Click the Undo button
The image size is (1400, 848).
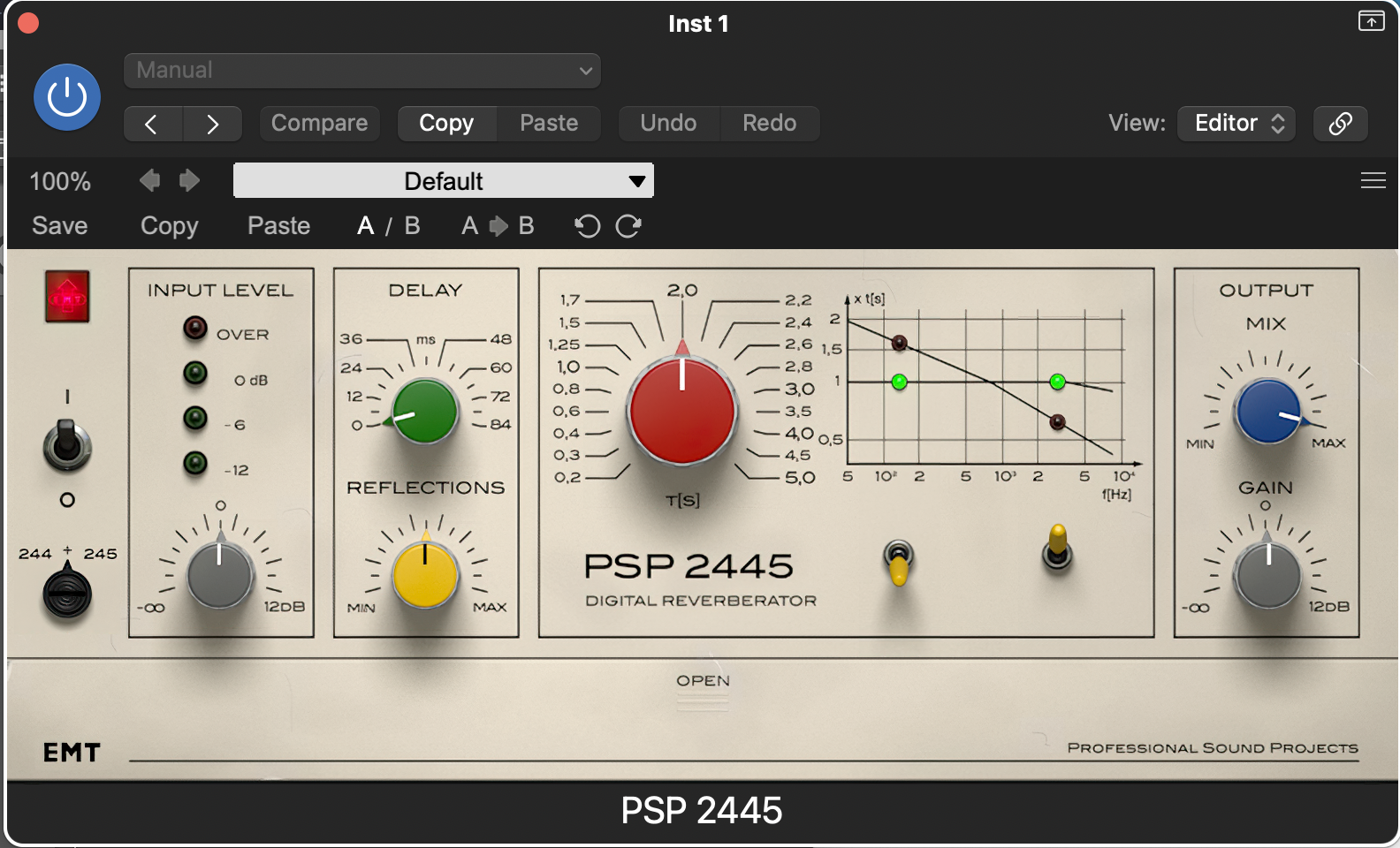669,124
